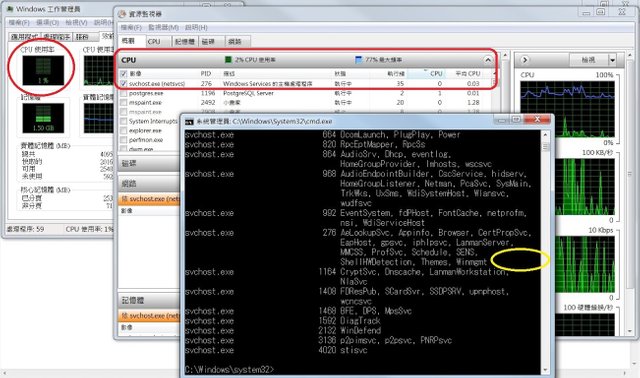640x378 pixels.
Task: Switch to the 網路 tab in Resource Monitor
Action: [238, 42]
